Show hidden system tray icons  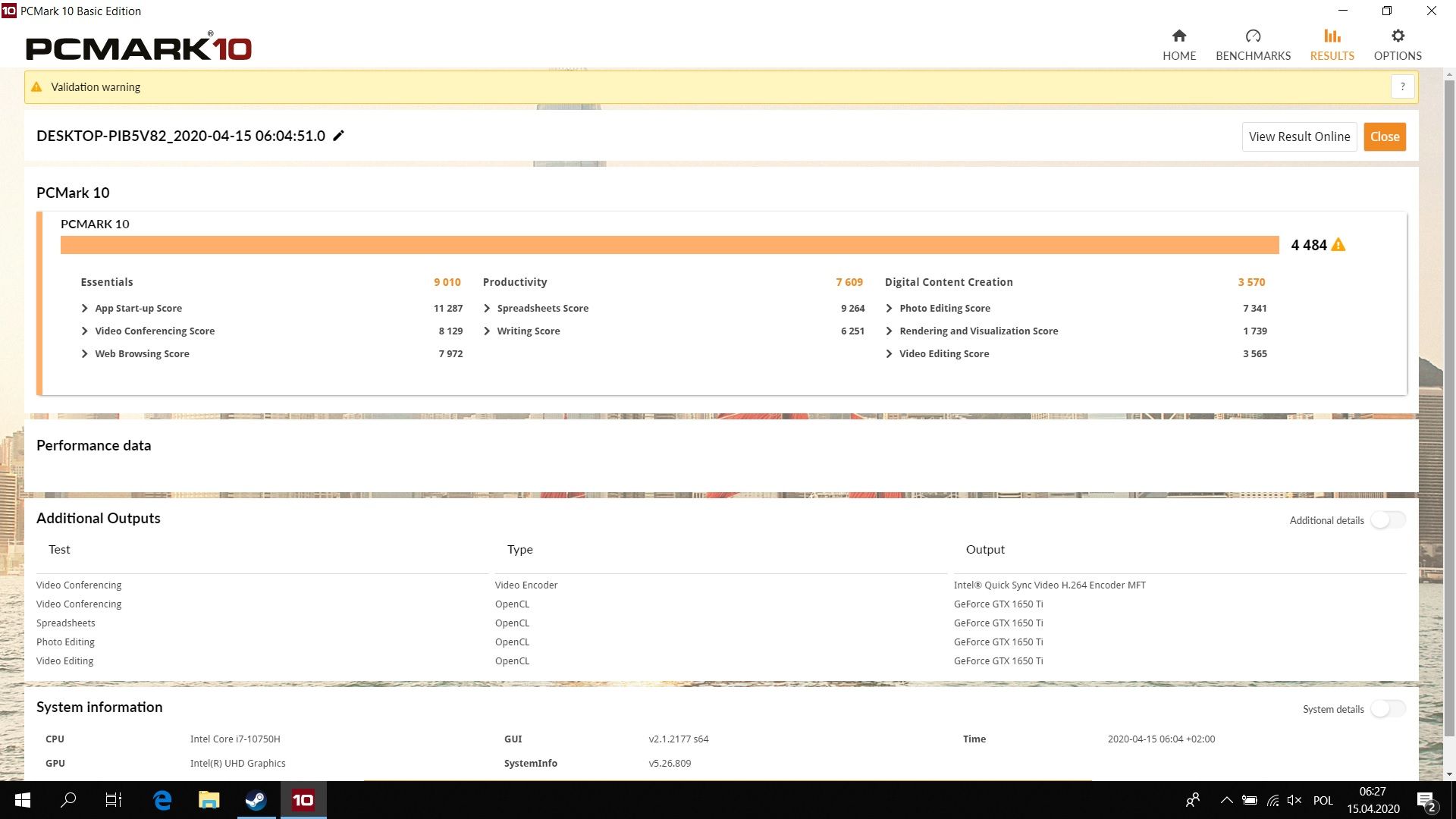tap(1226, 800)
